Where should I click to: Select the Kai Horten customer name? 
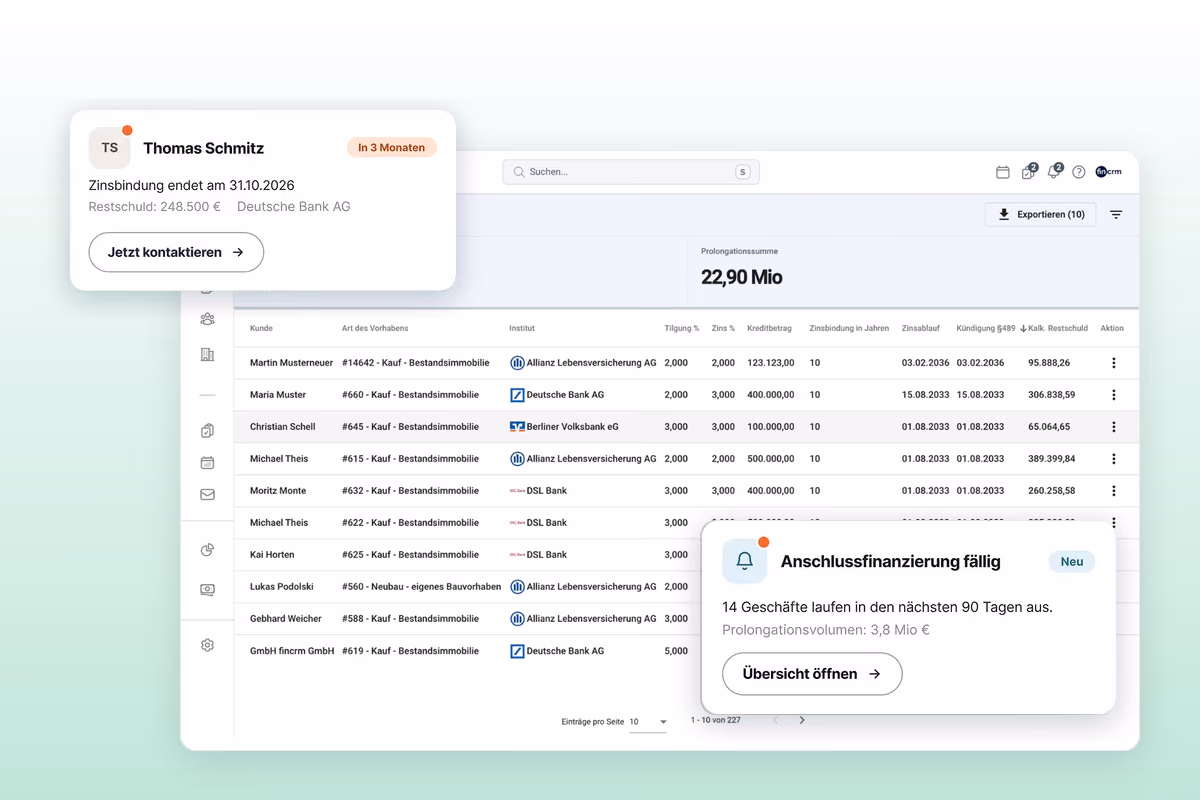[272, 555]
